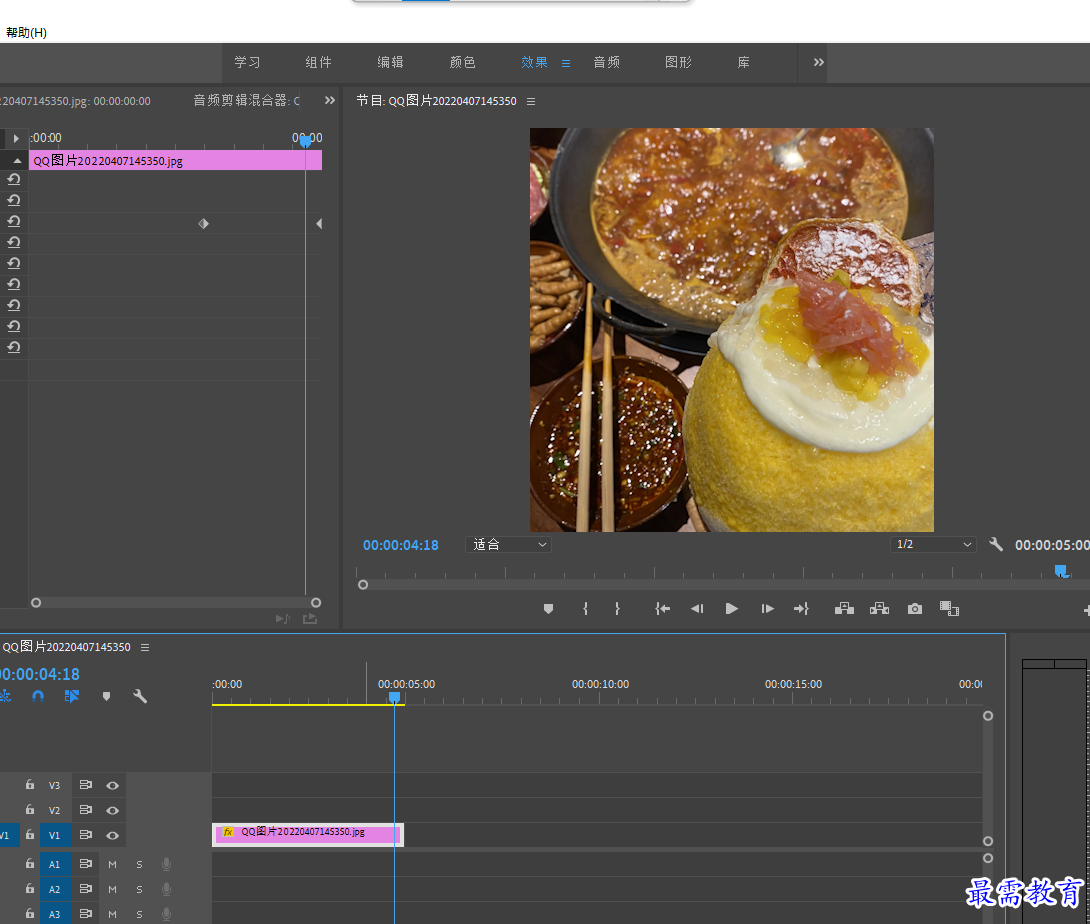Toggle Snap in timeline
Viewport: 1090px width, 924px height.
coord(38,696)
